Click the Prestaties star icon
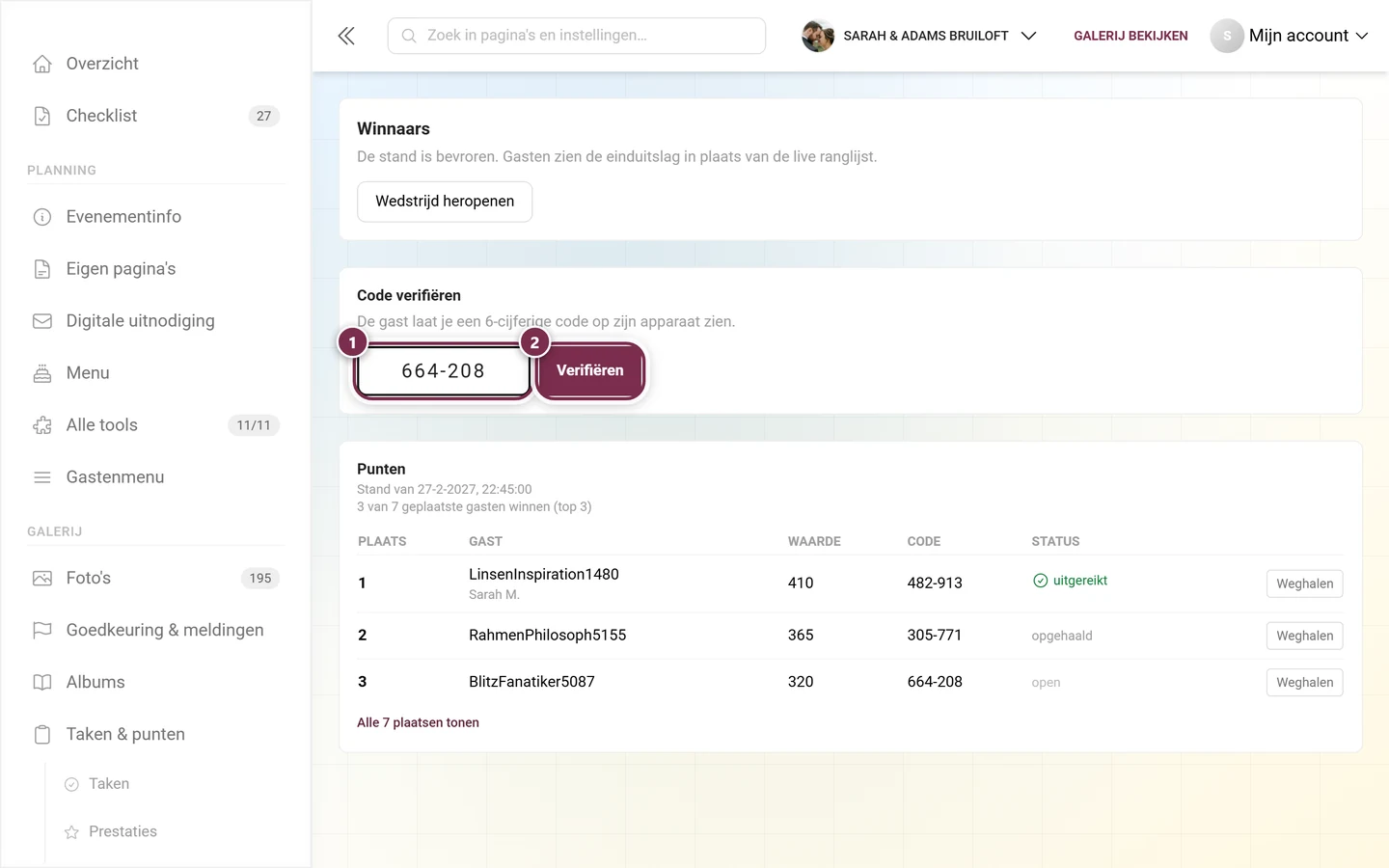 [71, 832]
